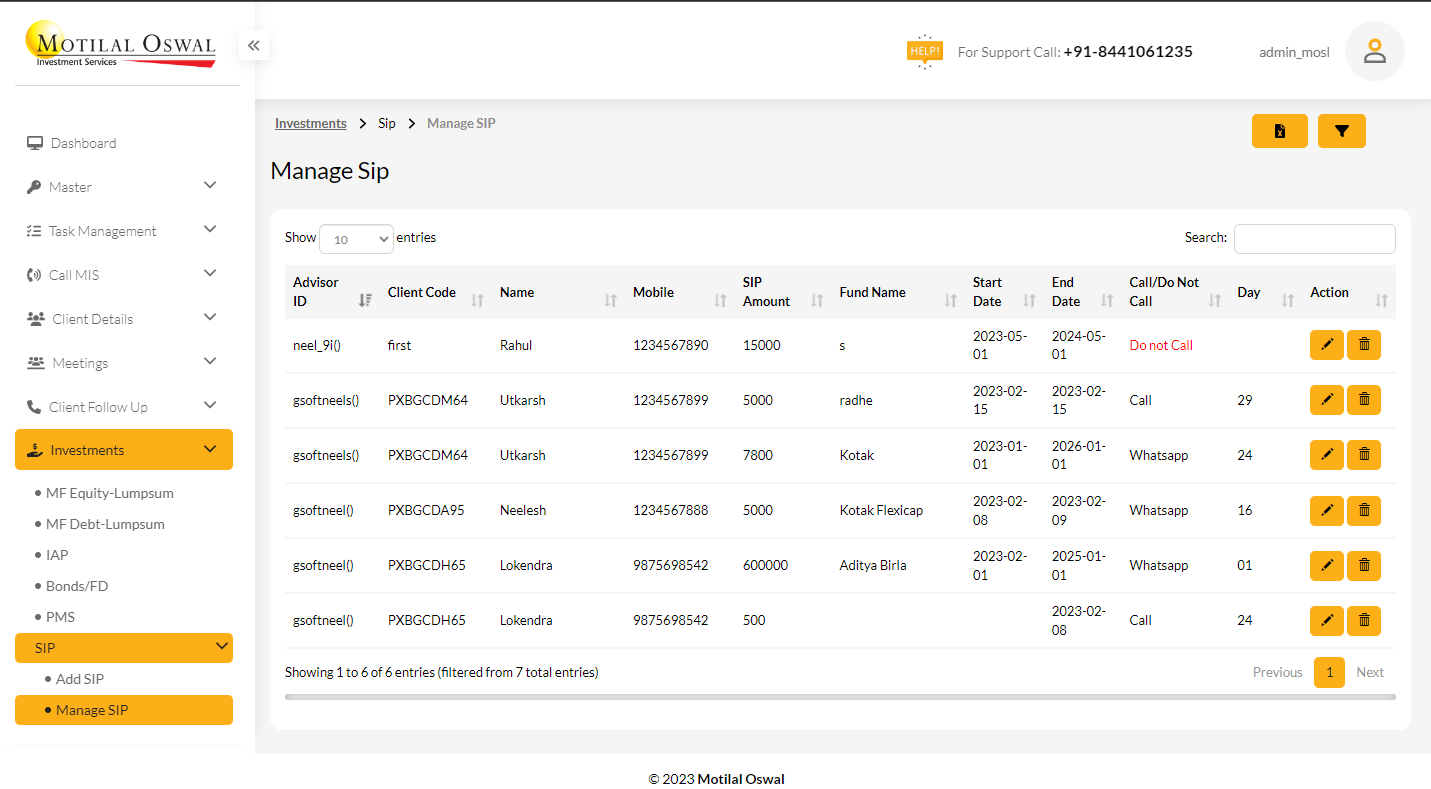Viewport: 1431px width, 789px height.
Task: Delete the Rahul SIP row
Action: pyautogui.click(x=1364, y=345)
